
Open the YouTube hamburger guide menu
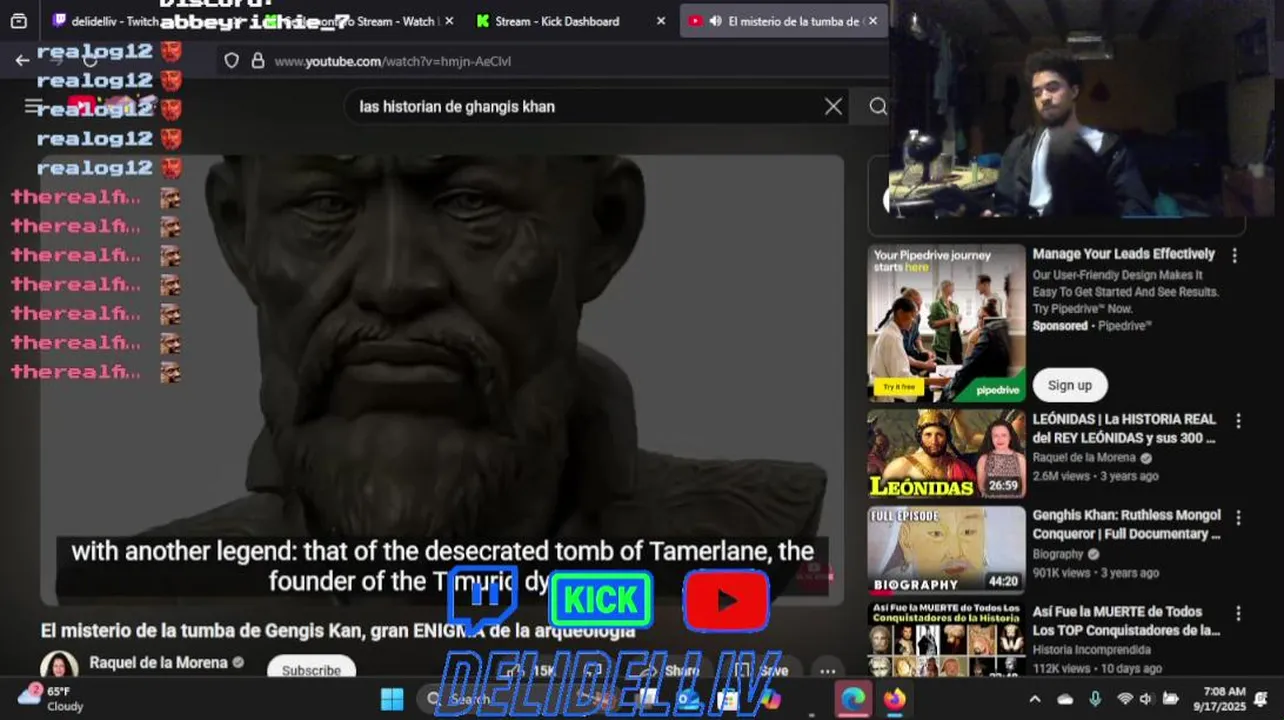pos(33,106)
